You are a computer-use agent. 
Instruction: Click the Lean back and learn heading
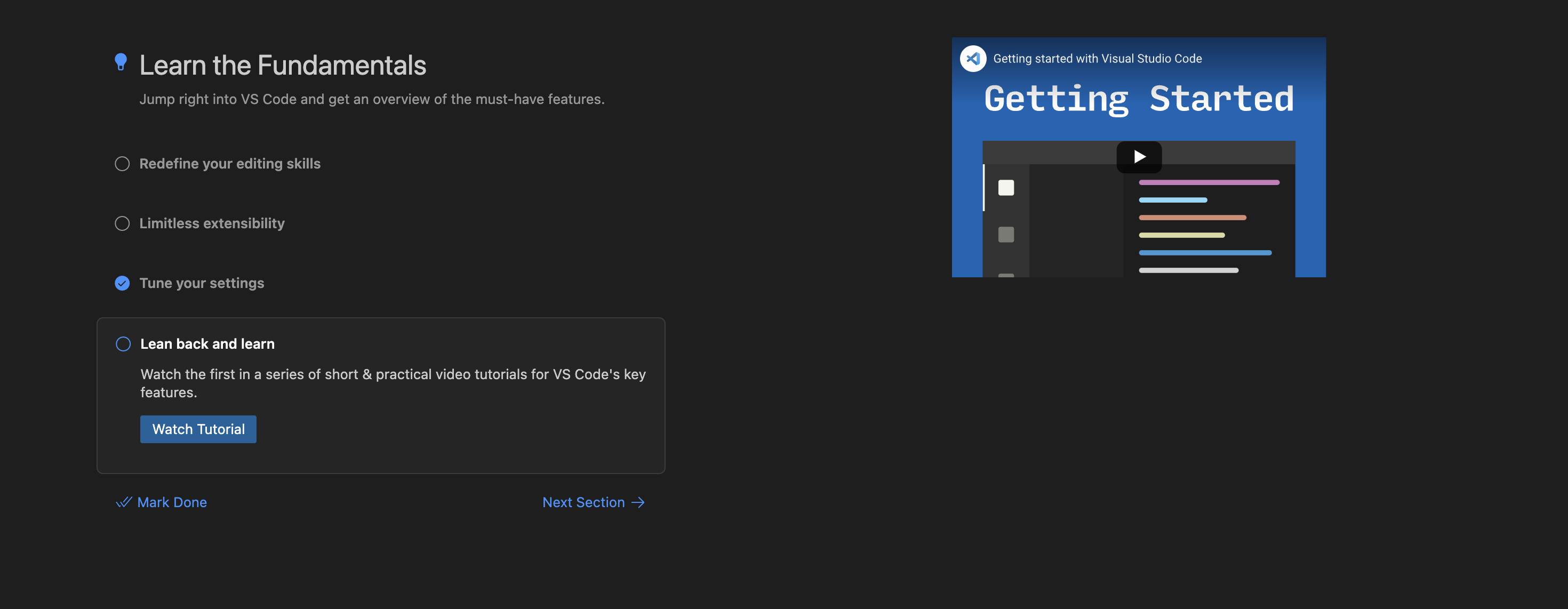[207, 344]
